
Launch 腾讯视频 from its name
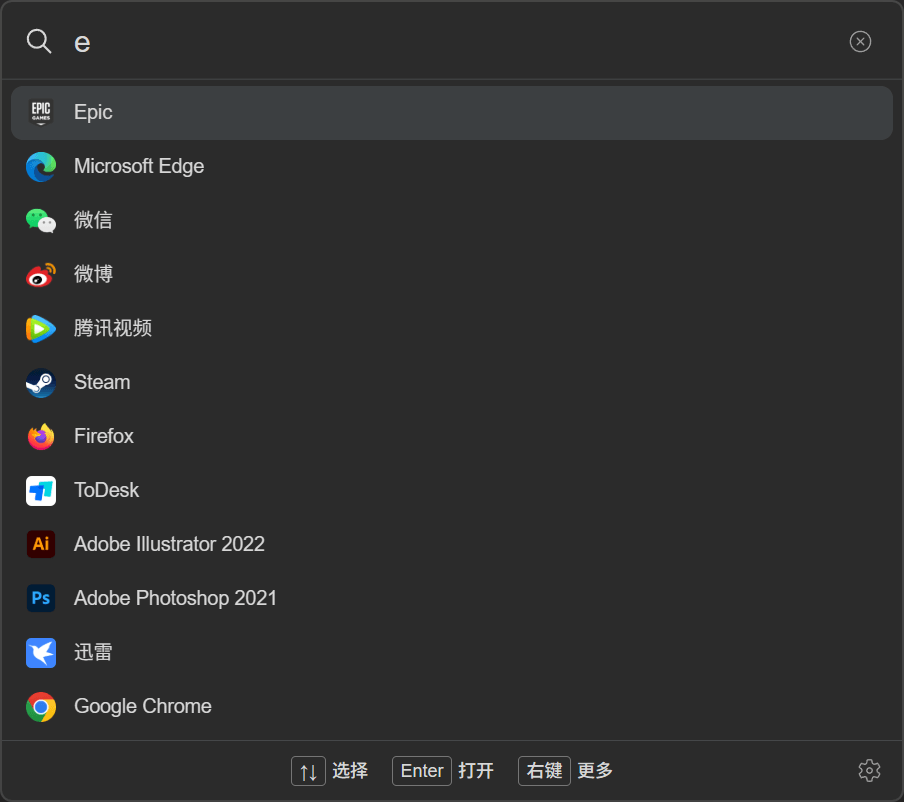[x=113, y=328]
